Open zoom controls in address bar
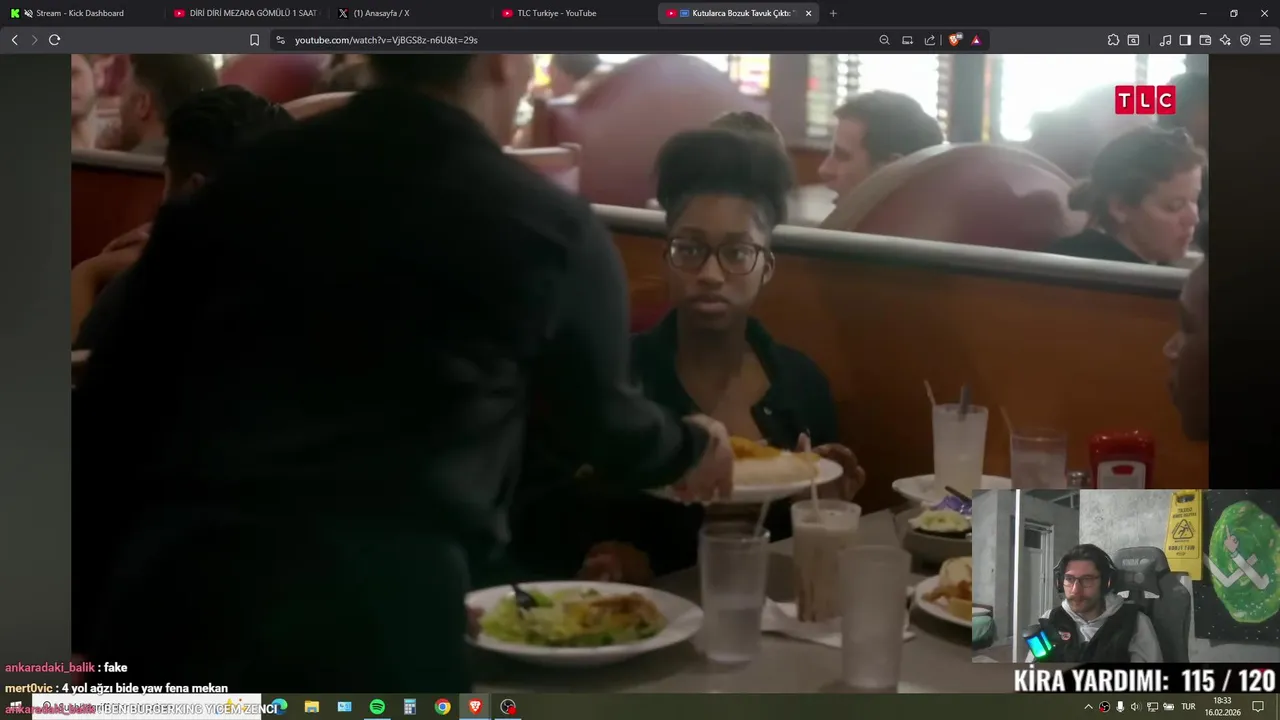1280x720 pixels. [884, 40]
